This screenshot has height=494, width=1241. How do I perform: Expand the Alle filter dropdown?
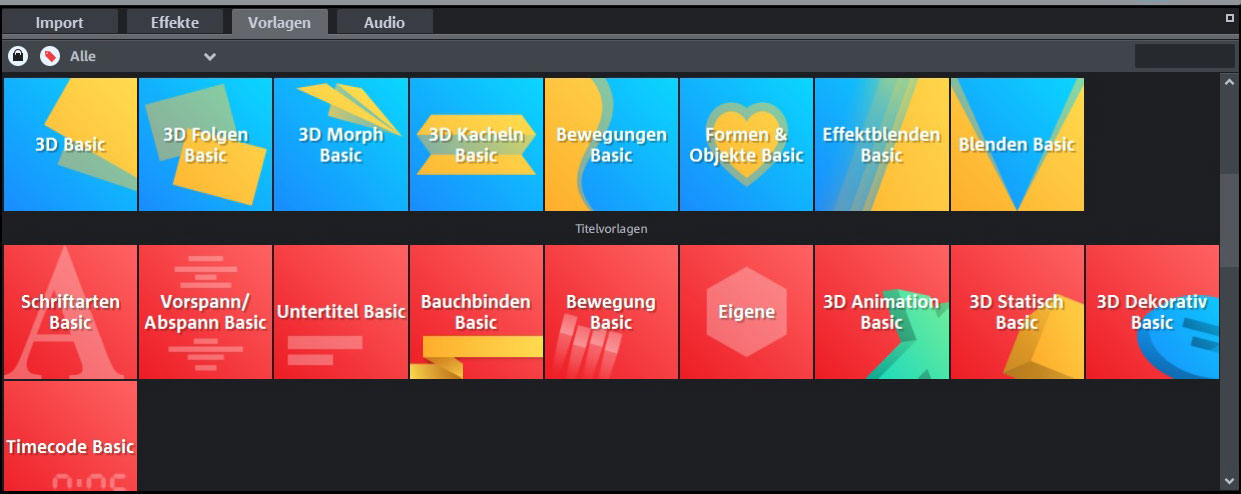coord(143,57)
